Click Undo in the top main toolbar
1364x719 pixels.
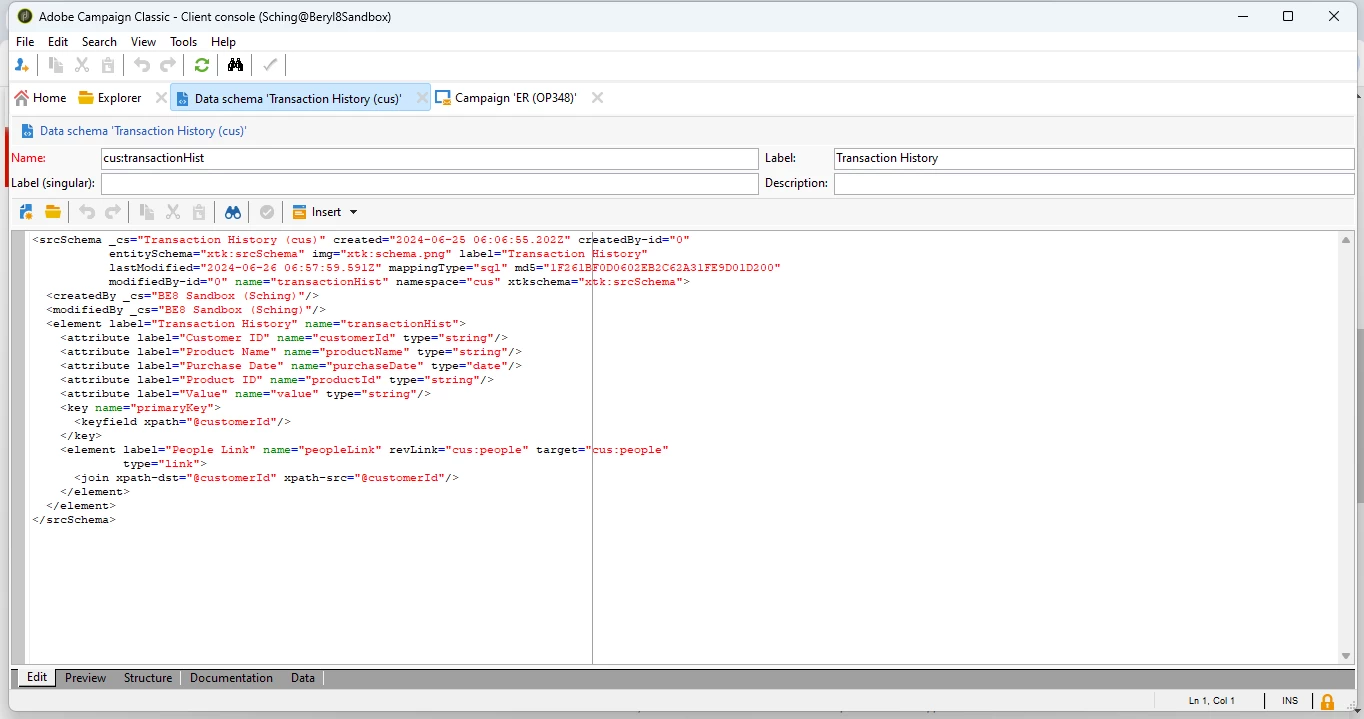142,65
